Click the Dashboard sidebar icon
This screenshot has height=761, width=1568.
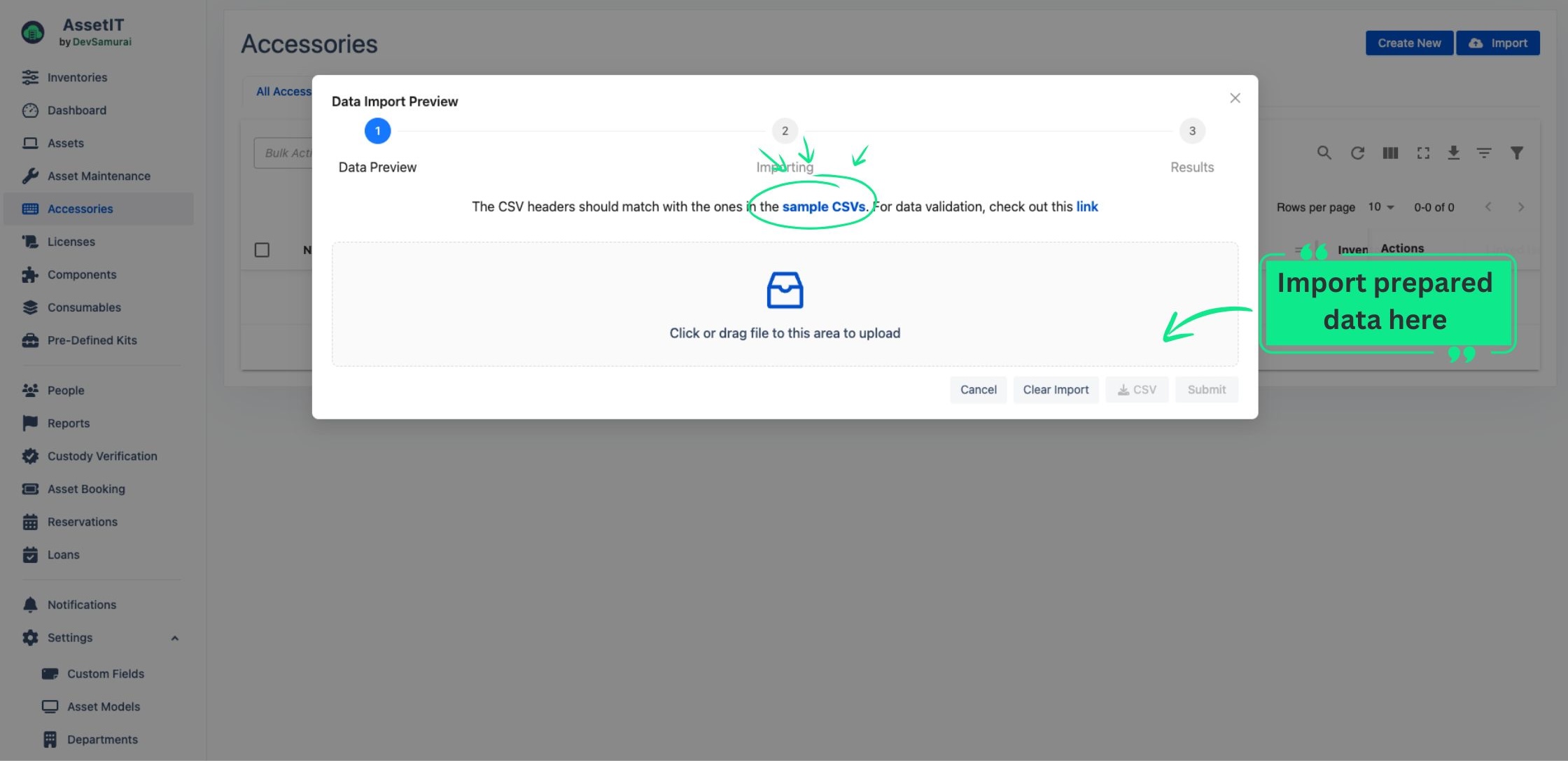[29, 110]
